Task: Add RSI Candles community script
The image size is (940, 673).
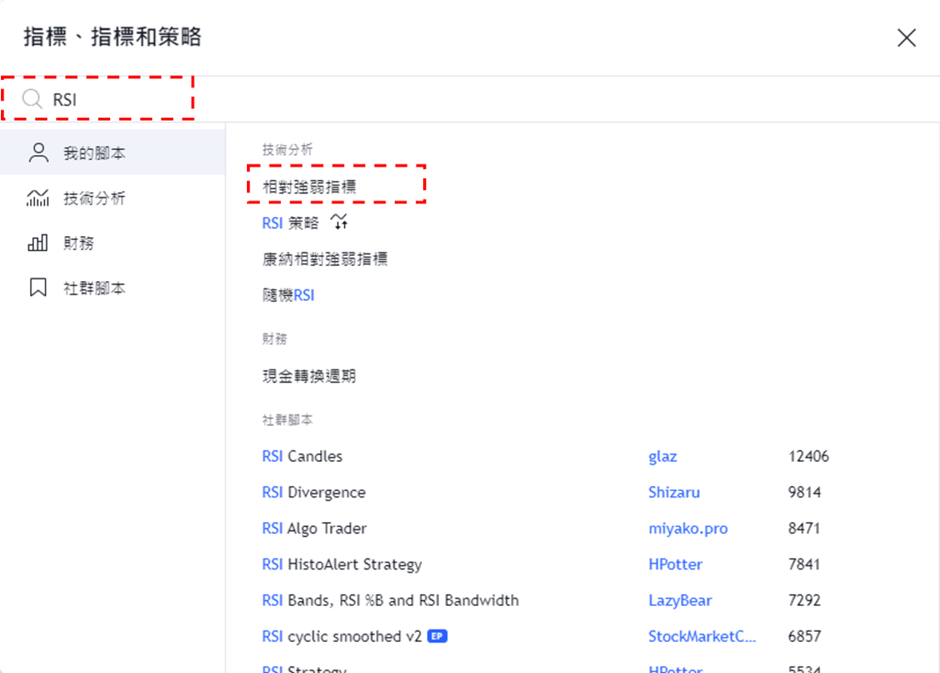Action: 302,456
